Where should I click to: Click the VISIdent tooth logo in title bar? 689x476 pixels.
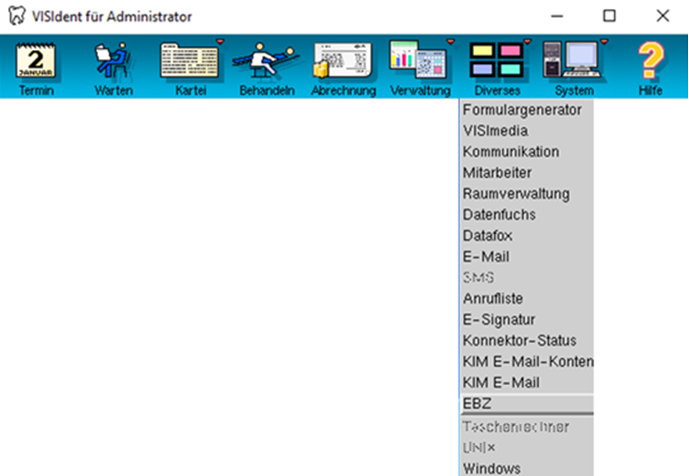click(17, 16)
